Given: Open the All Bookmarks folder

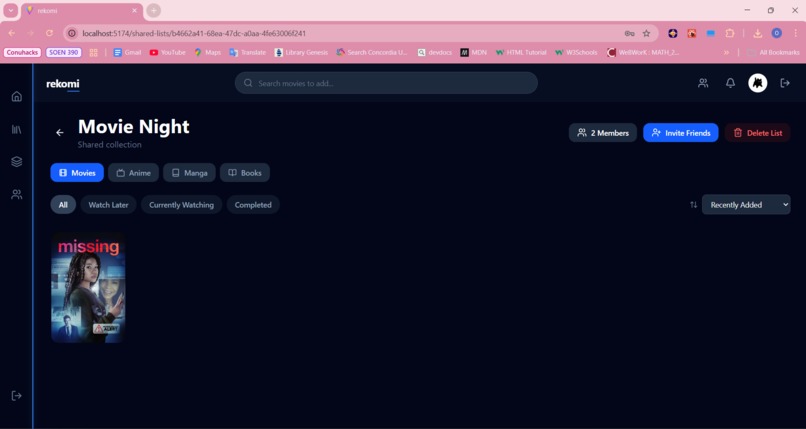Looking at the screenshot, I should tap(774, 52).
